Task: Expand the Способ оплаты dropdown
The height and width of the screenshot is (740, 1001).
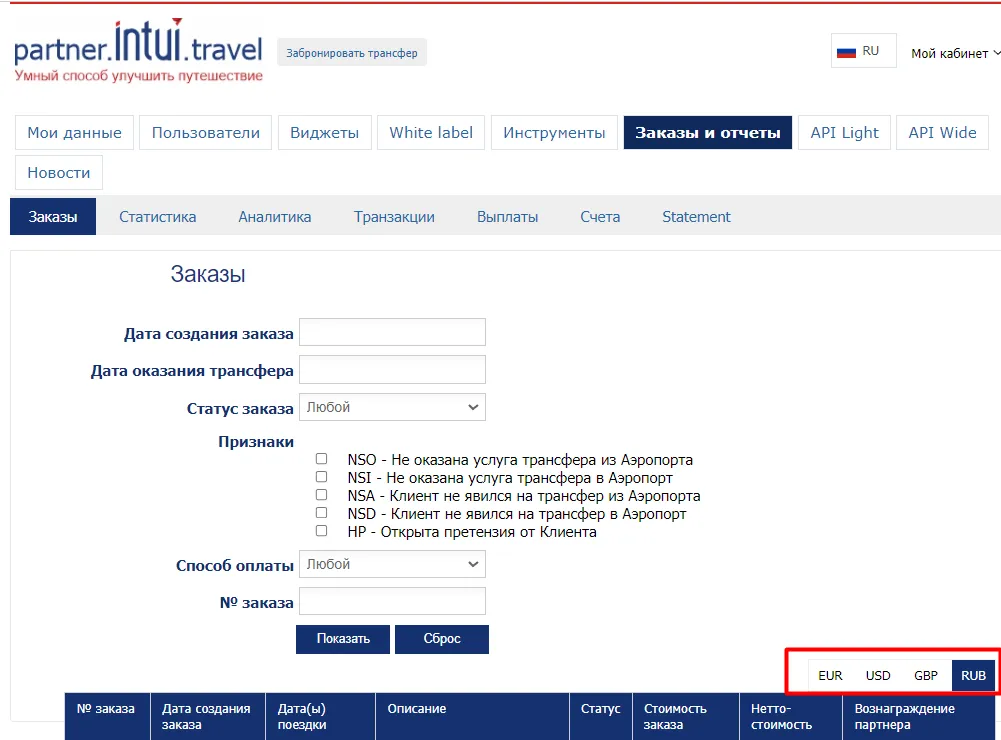Action: 392,564
